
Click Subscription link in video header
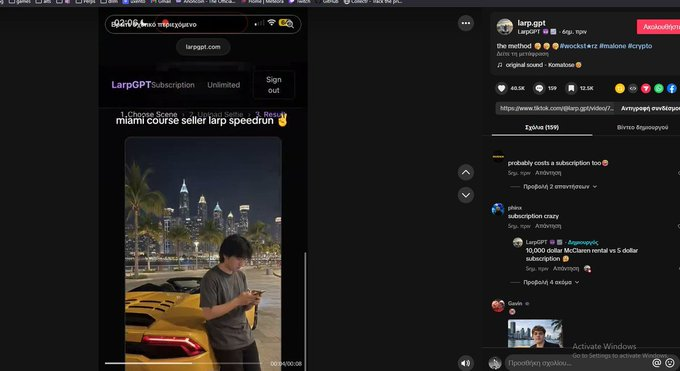coord(173,85)
